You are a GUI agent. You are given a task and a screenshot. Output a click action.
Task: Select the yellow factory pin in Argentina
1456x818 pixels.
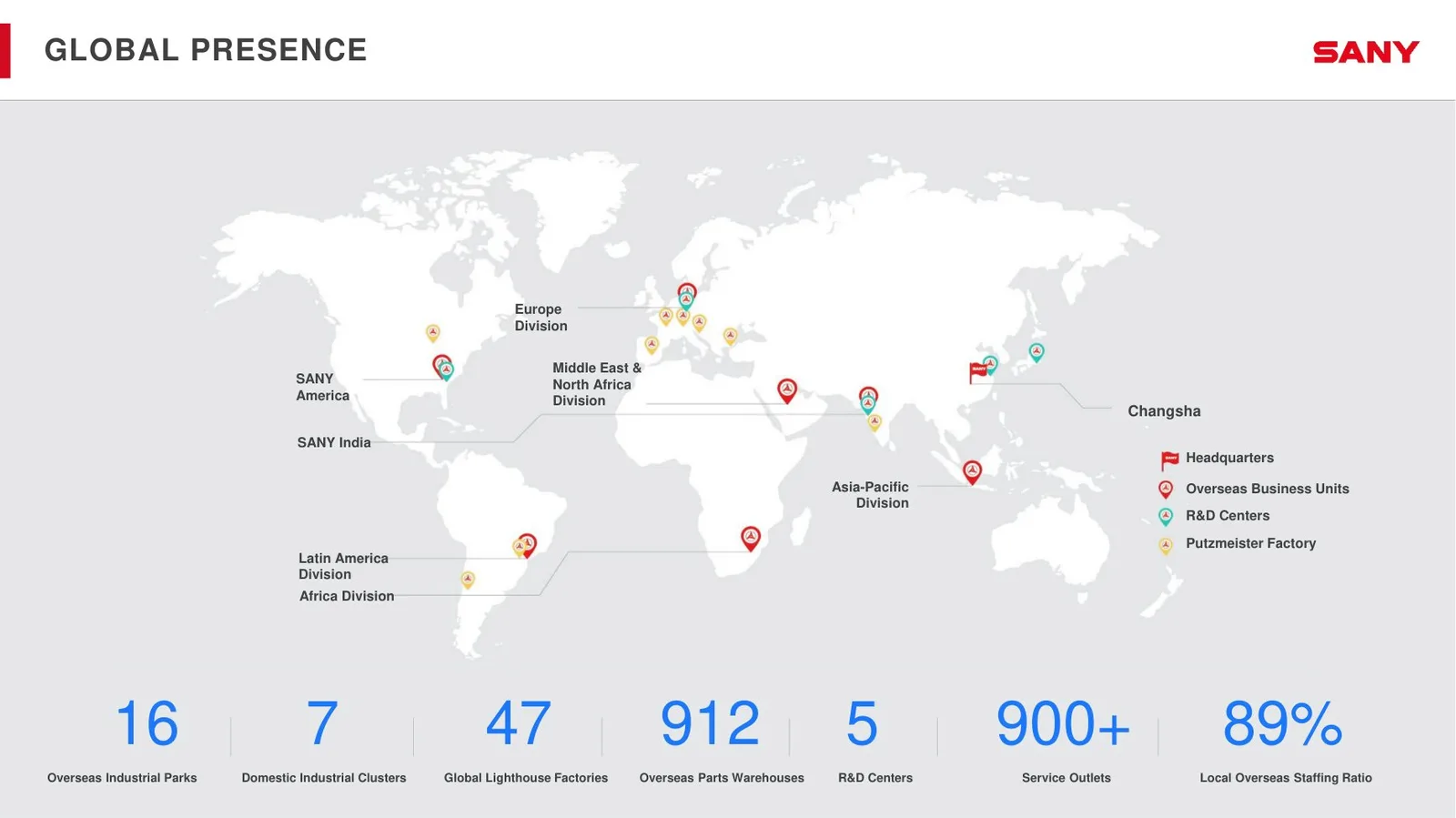(x=468, y=580)
